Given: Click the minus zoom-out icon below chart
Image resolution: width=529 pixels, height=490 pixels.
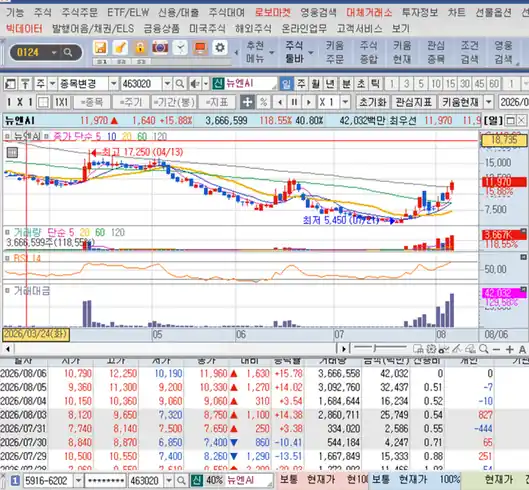Looking at the screenshot, I should click(496, 349).
